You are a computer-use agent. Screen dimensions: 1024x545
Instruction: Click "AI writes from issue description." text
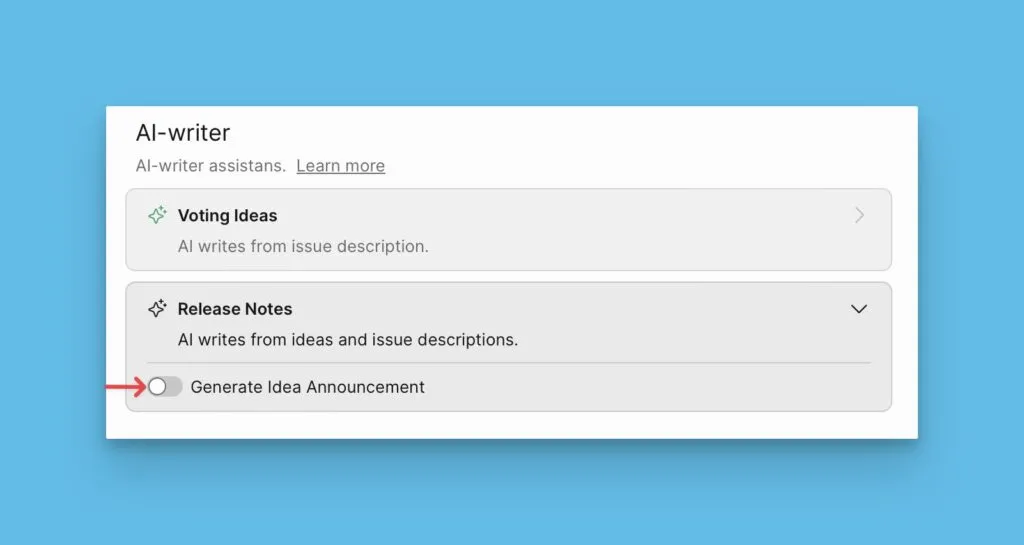[x=303, y=245]
